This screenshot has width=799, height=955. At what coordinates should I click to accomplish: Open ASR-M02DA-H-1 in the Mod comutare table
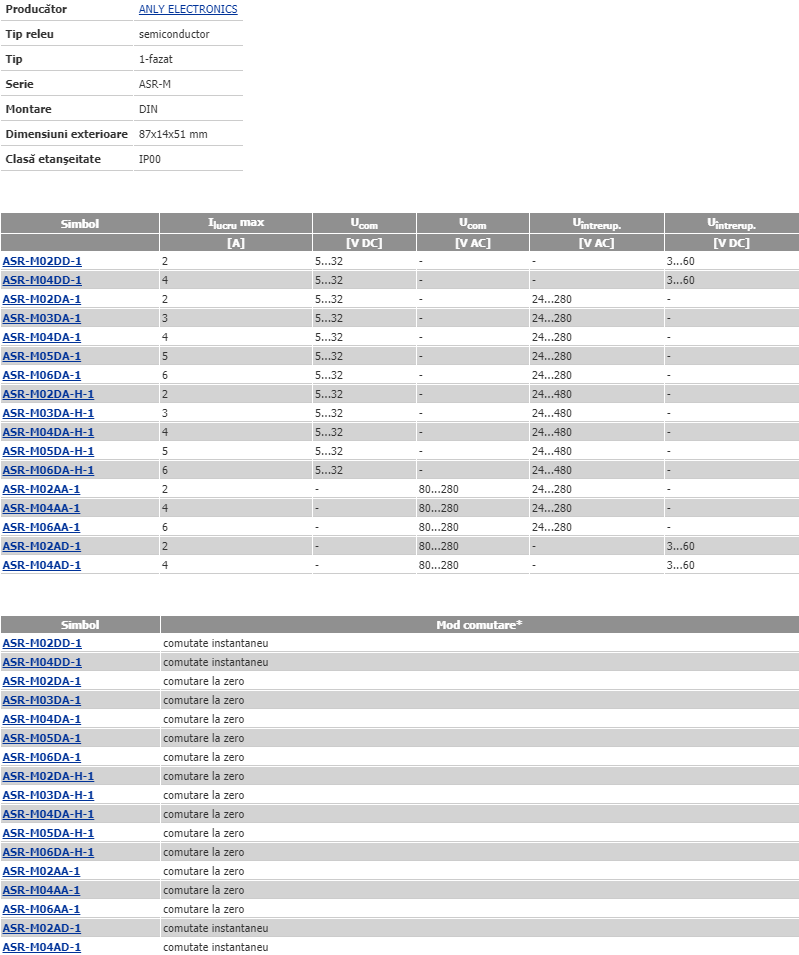pos(49,777)
